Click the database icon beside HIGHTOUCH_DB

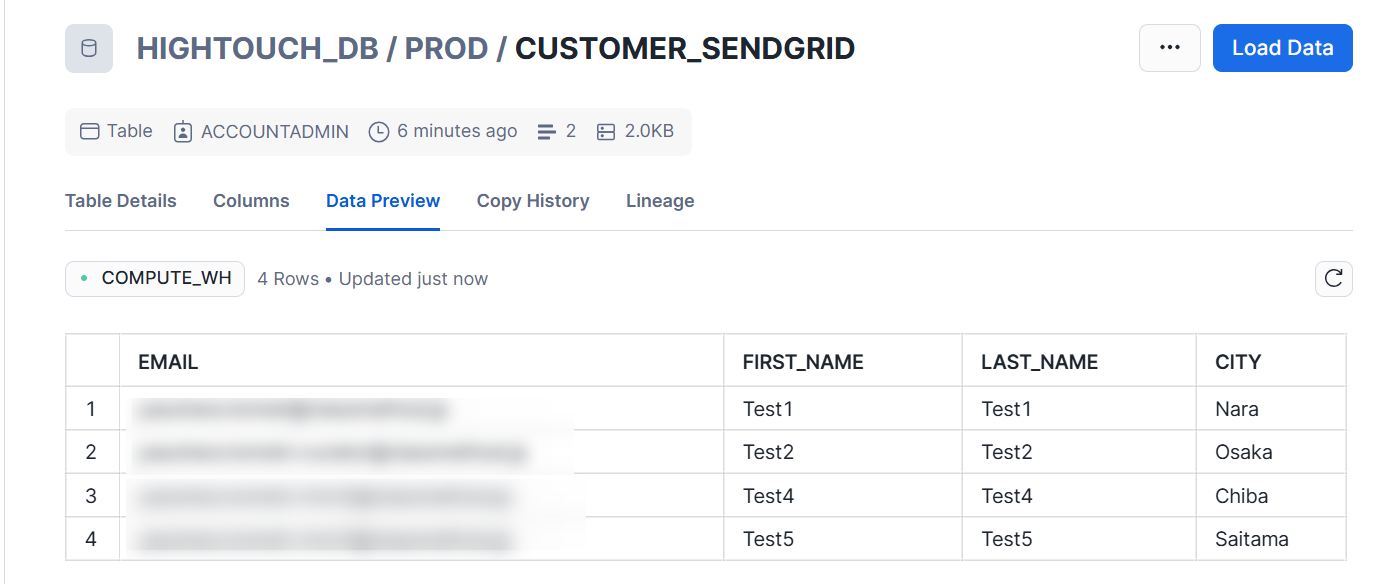point(89,49)
